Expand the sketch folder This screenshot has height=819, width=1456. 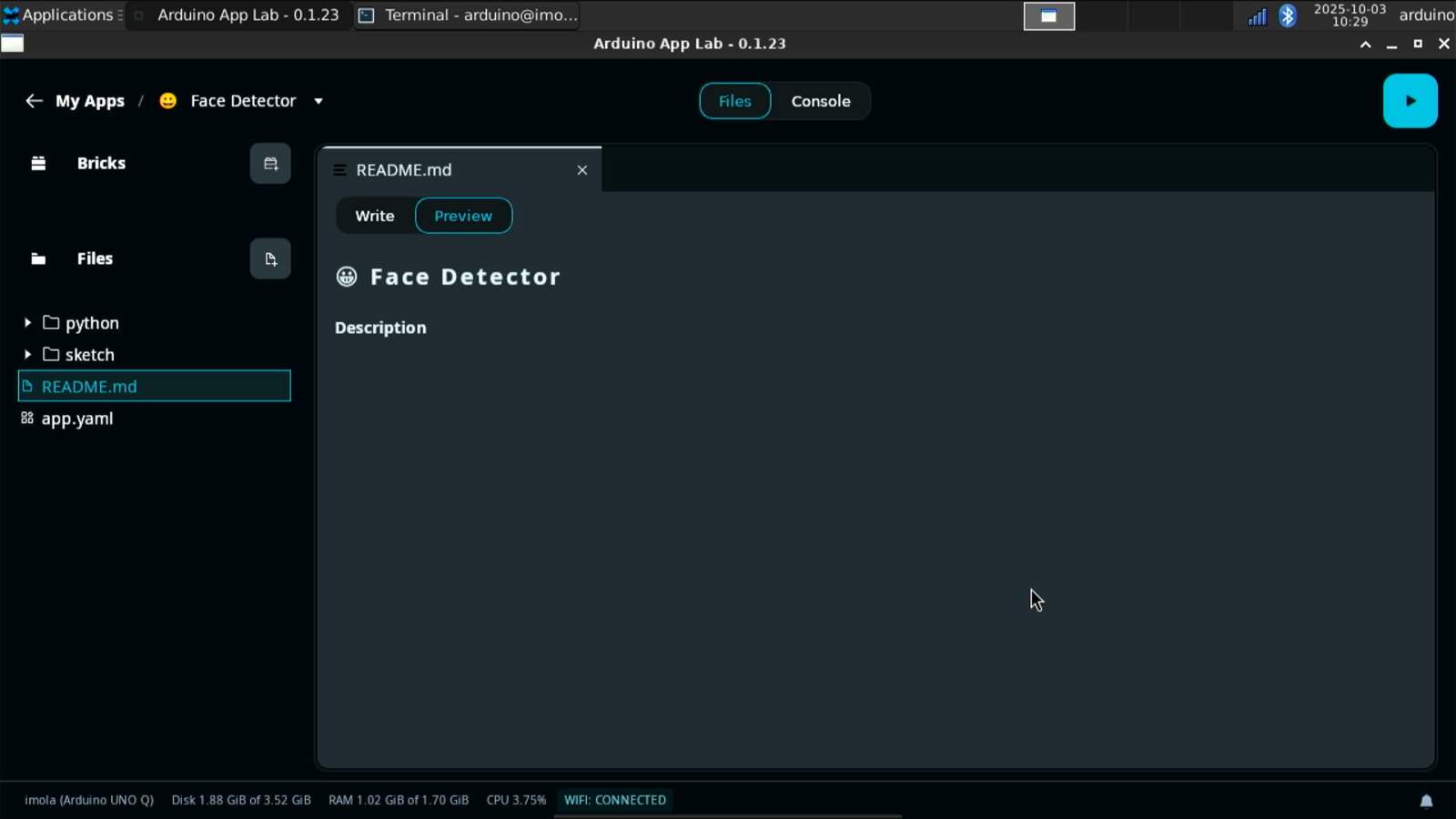click(x=27, y=355)
